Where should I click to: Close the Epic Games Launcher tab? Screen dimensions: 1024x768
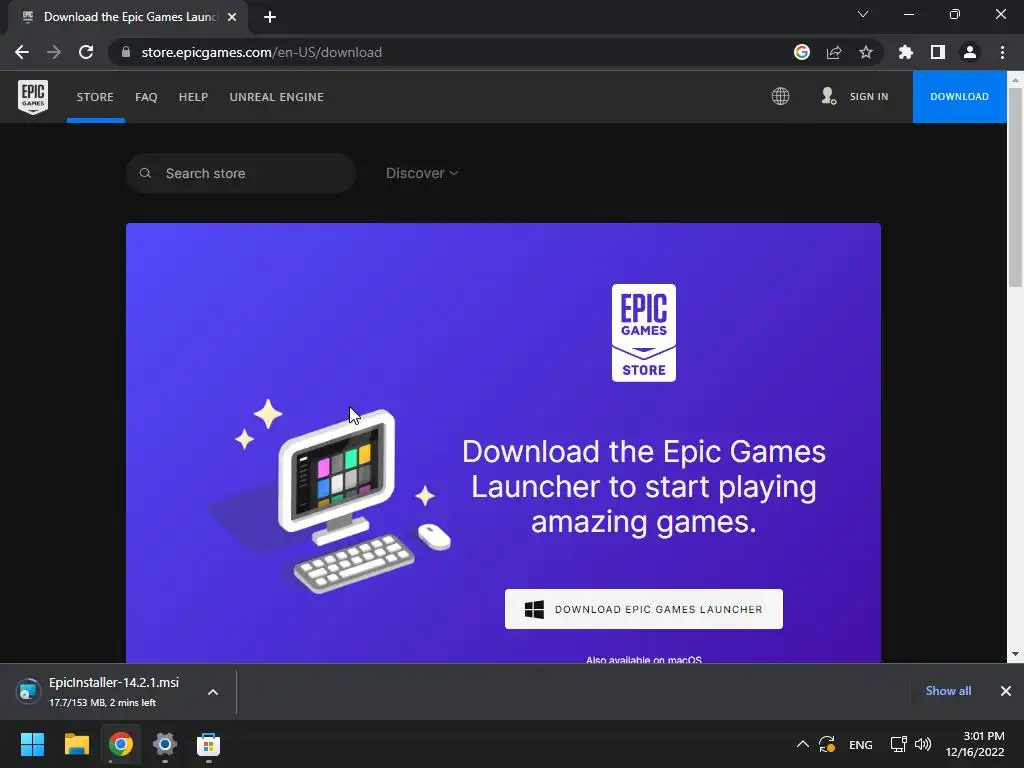click(x=232, y=17)
